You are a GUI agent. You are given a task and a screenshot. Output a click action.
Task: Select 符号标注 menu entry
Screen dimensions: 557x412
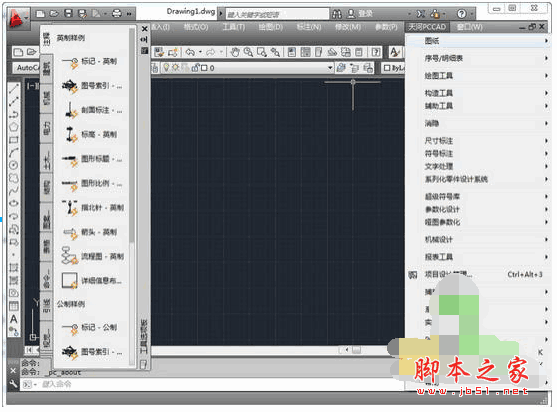coord(478,154)
